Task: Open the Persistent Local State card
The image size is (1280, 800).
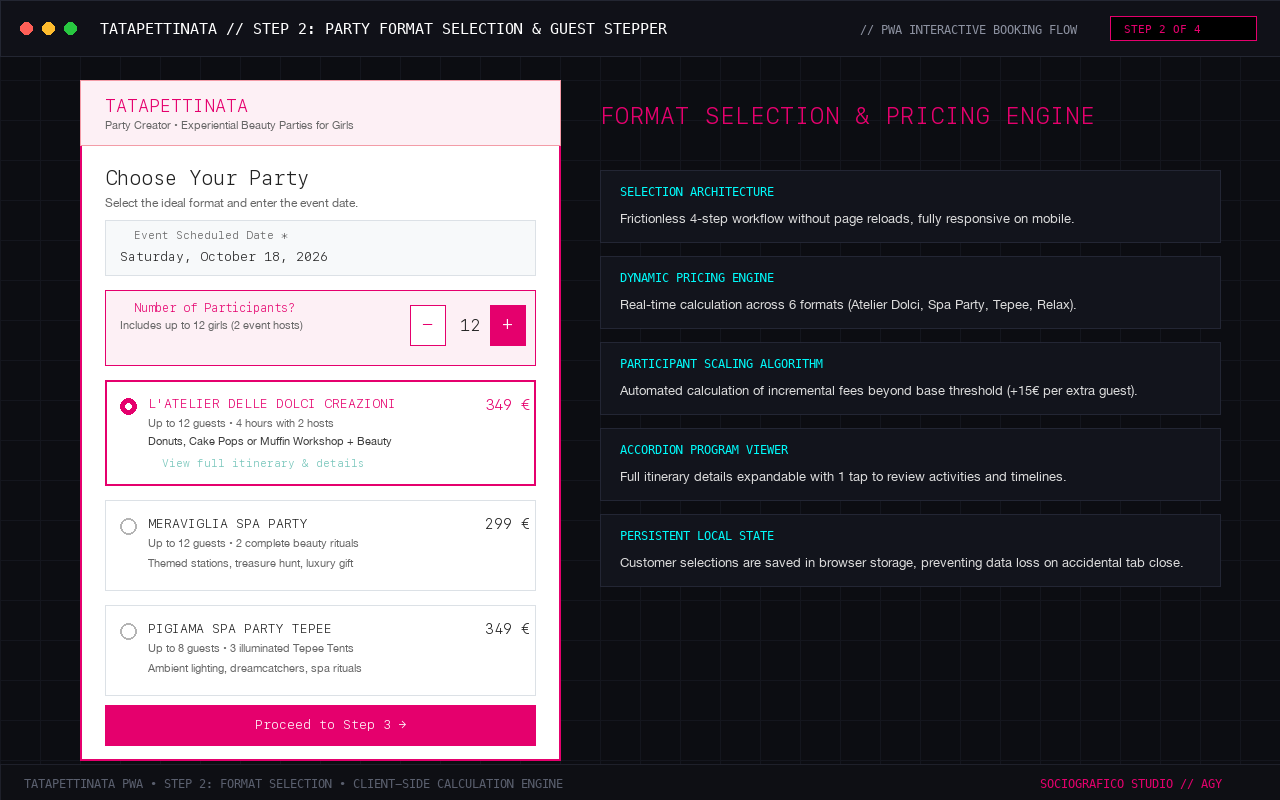Action: (x=910, y=550)
